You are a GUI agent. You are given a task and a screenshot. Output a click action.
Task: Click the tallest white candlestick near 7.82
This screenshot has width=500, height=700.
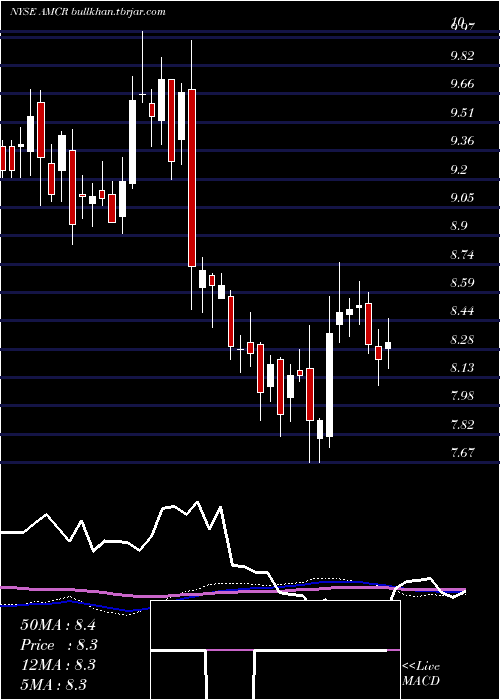tap(329, 385)
